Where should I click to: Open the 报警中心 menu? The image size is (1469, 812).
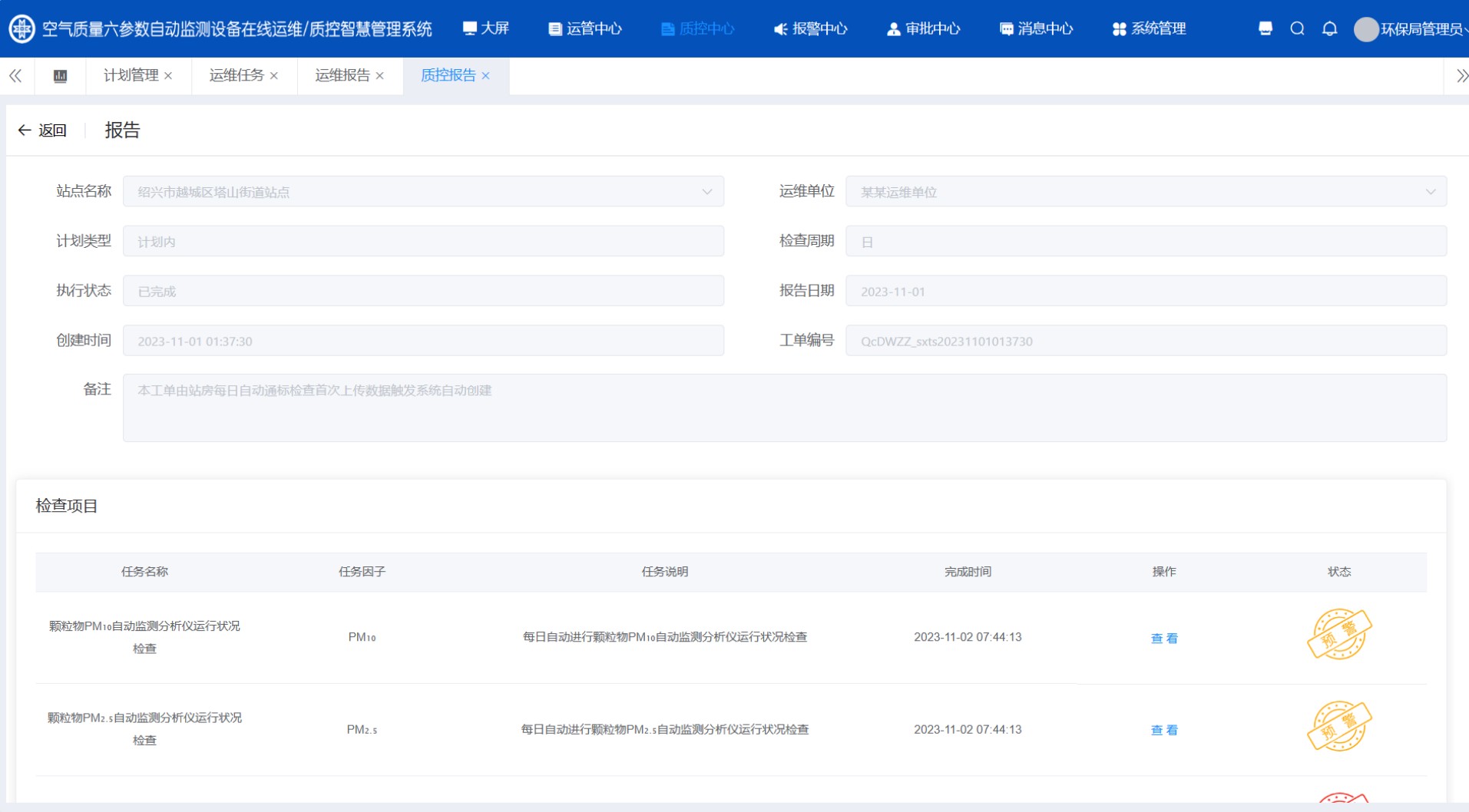point(810,29)
